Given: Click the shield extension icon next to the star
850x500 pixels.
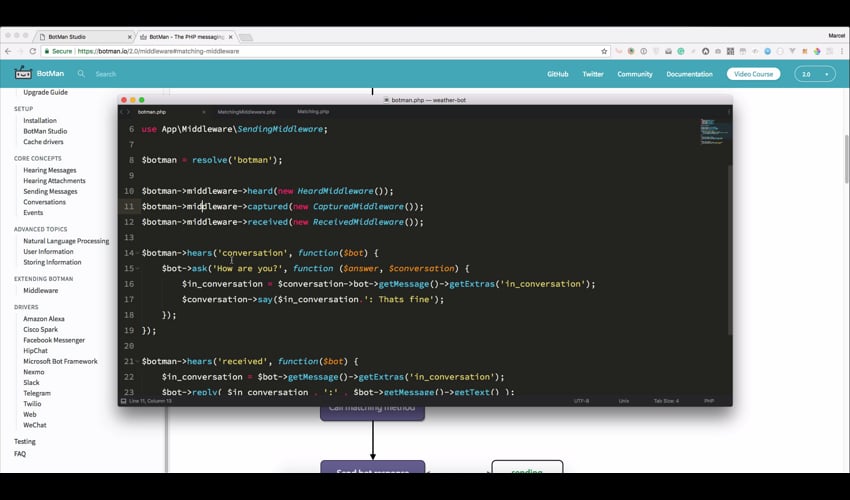Looking at the screenshot, I should point(656,51).
